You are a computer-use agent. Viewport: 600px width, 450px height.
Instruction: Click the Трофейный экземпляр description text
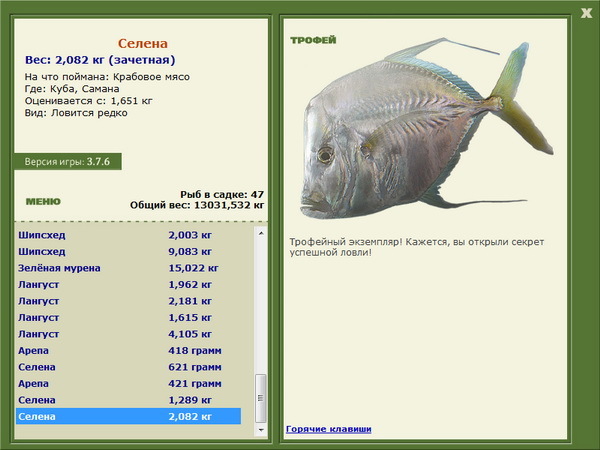tap(417, 247)
